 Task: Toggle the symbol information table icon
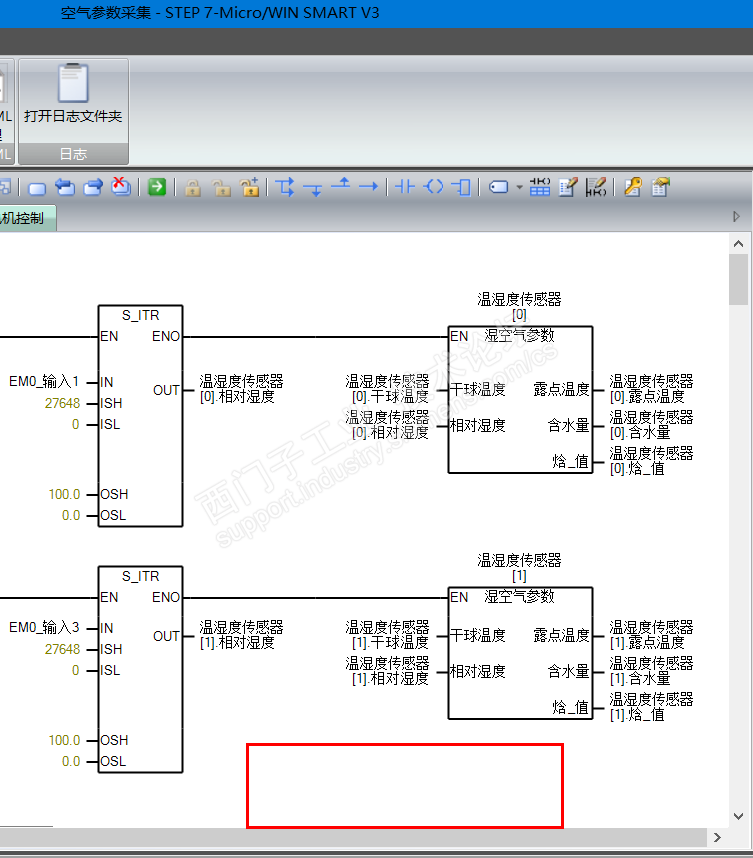[x=540, y=187]
